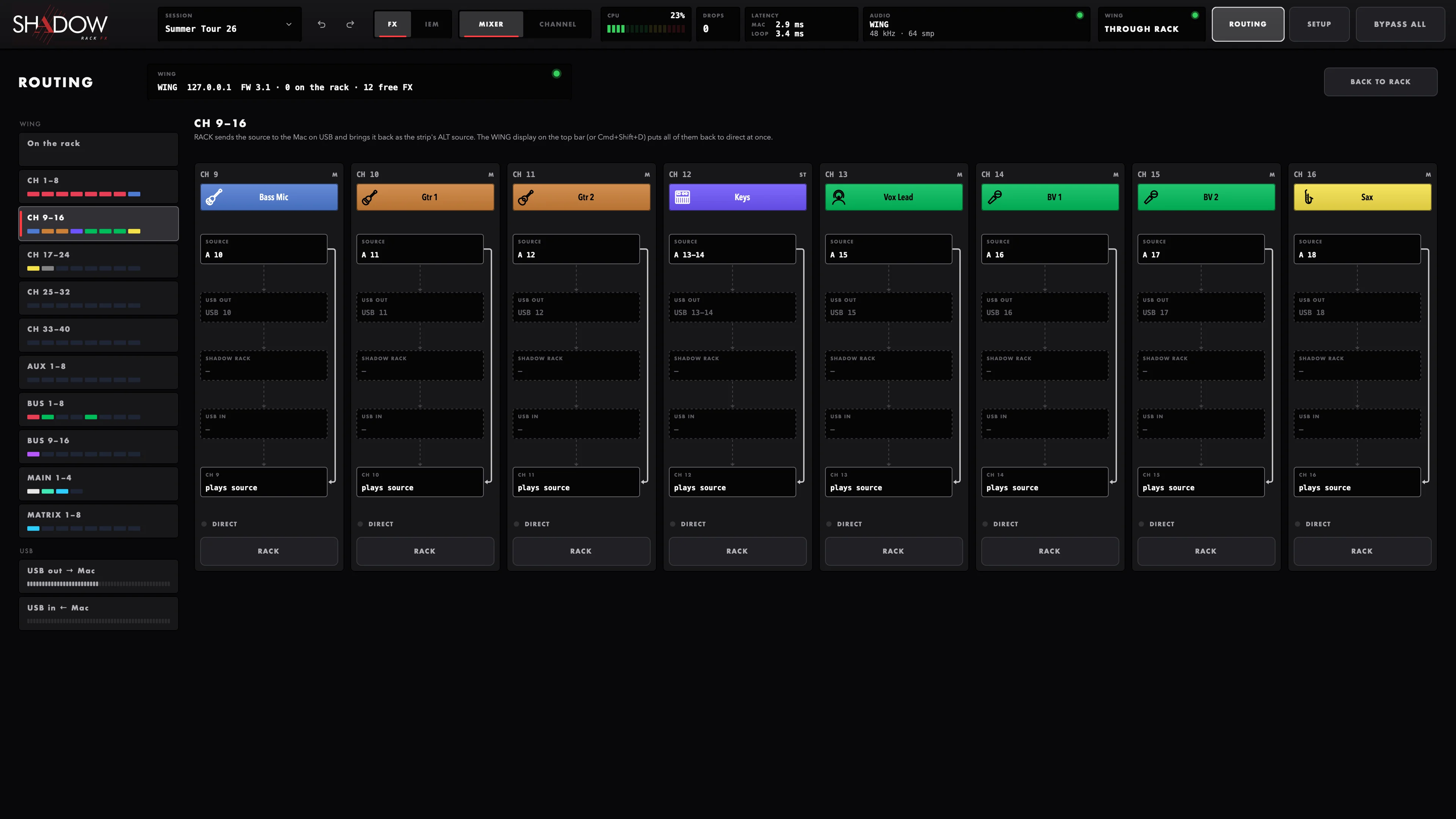Open CH 9 source A 10 selector
The width and height of the screenshot is (1456, 819).
[x=264, y=249]
